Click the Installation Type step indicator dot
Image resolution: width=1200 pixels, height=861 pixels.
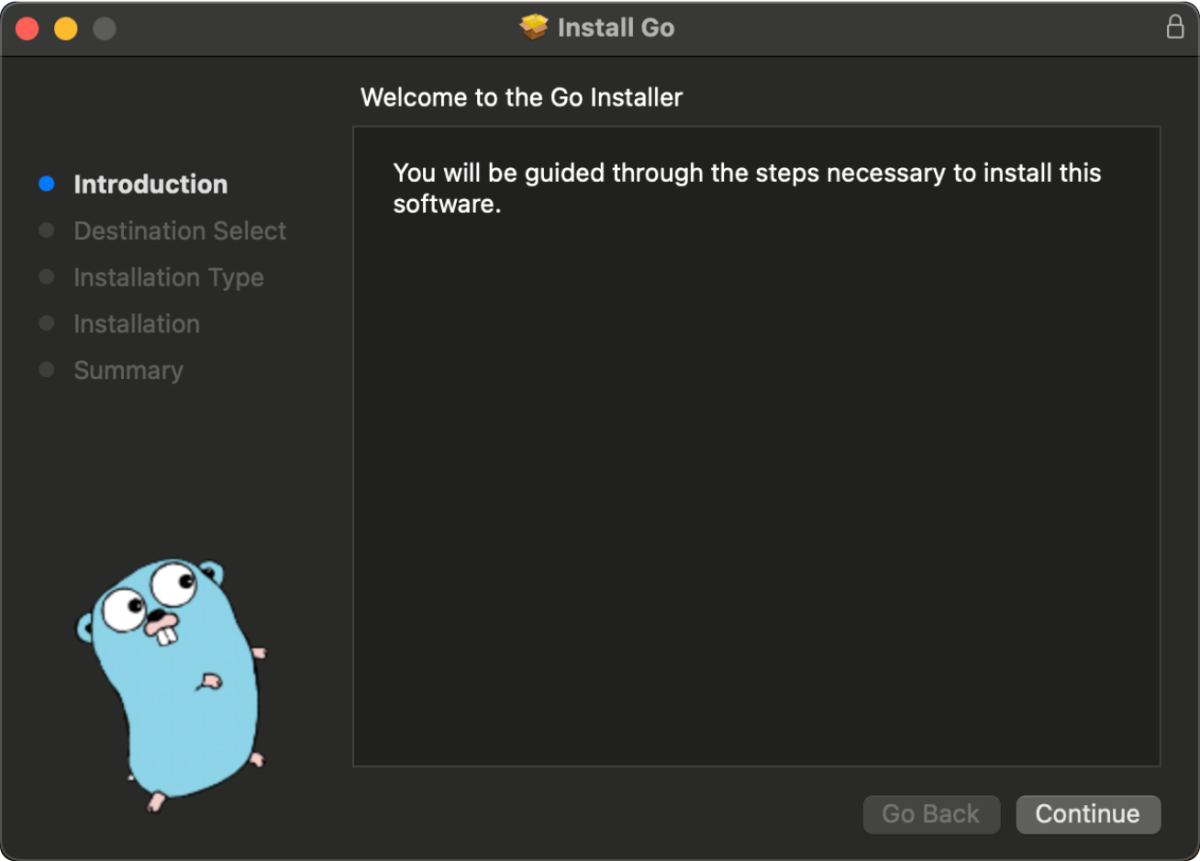tap(46, 277)
